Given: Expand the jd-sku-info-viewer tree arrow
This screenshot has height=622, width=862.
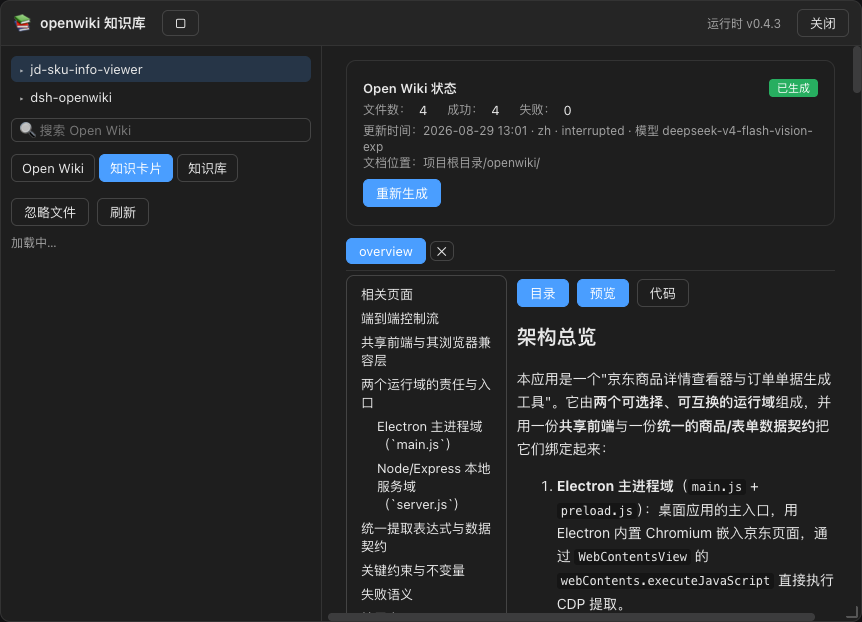Looking at the screenshot, I should pyautogui.click(x=21, y=70).
